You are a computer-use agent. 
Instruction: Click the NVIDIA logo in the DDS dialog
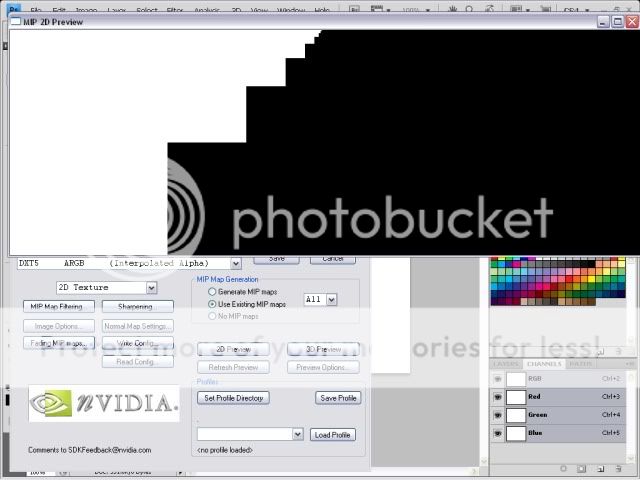[x=104, y=403]
